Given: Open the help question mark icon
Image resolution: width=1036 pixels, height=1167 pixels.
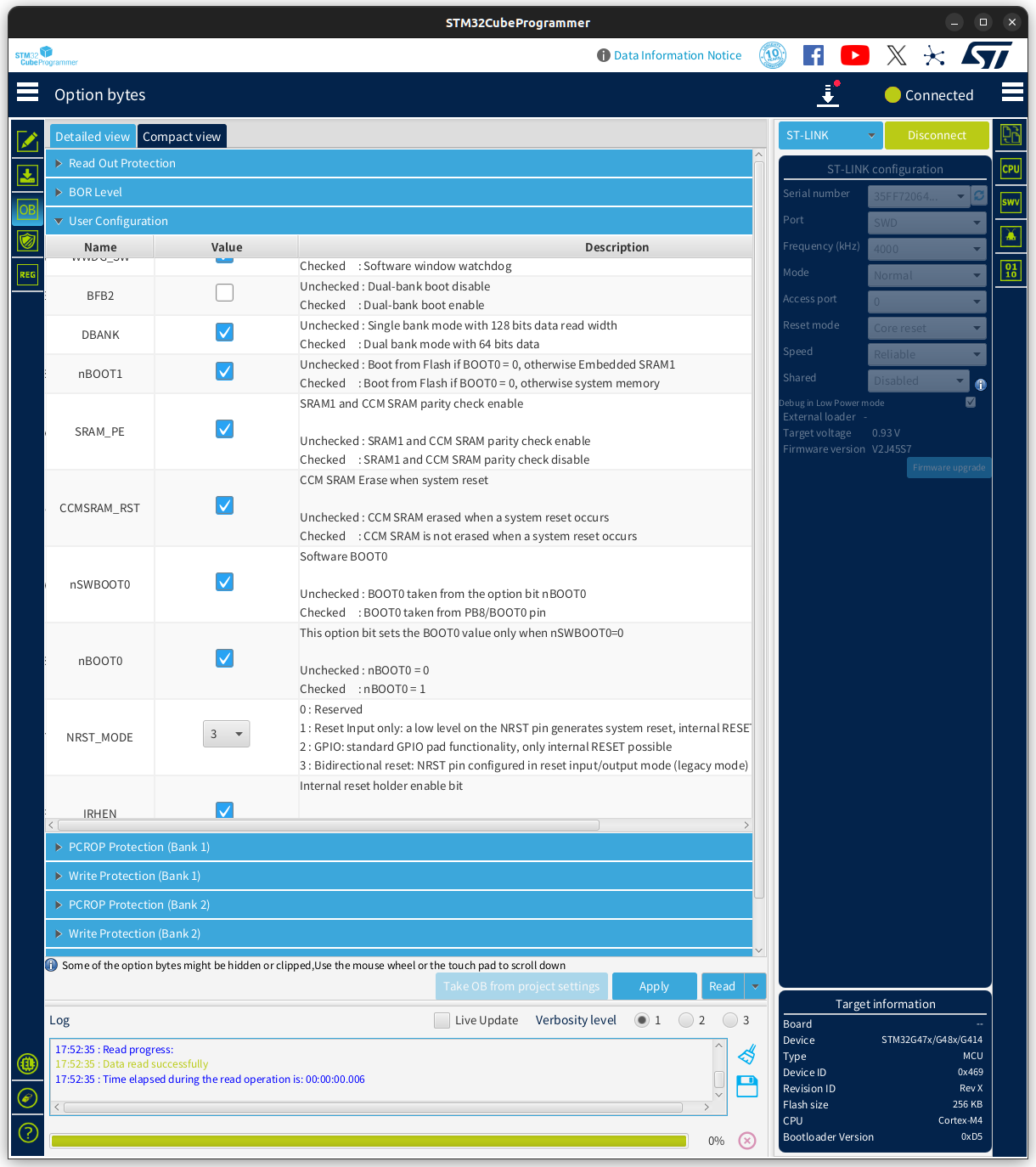Looking at the screenshot, I should pyautogui.click(x=27, y=1133).
